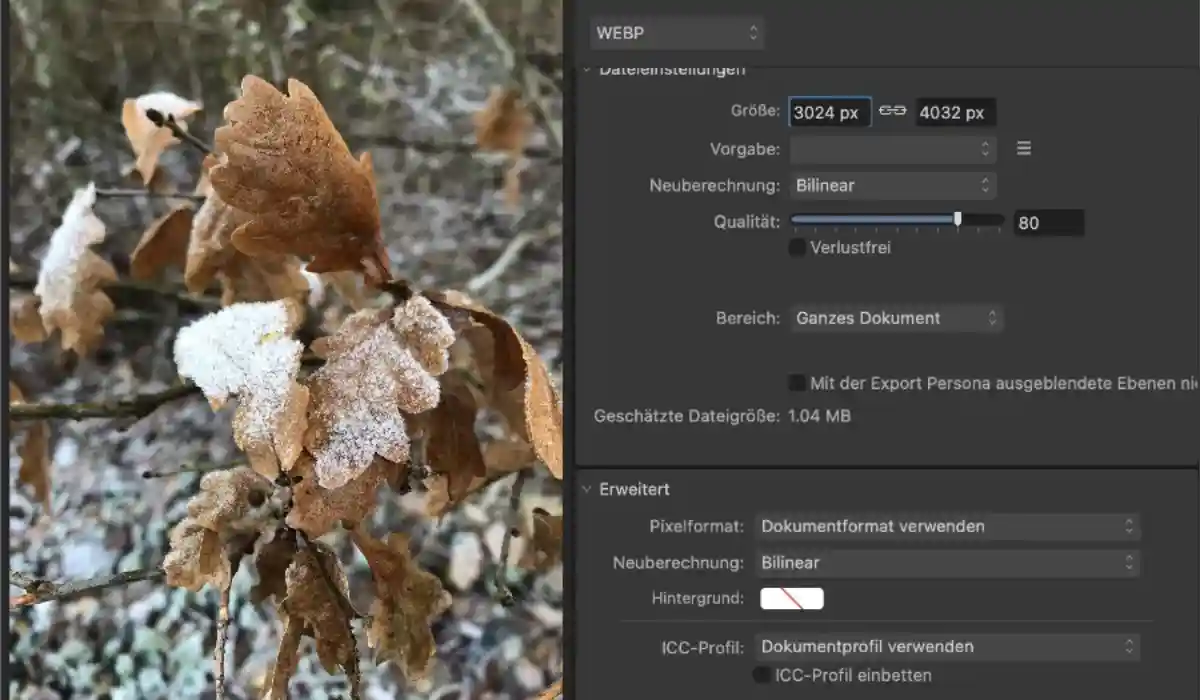Click the Qualität value field showing 80
This screenshot has height=700, width=1200.
coord(1049,223)
